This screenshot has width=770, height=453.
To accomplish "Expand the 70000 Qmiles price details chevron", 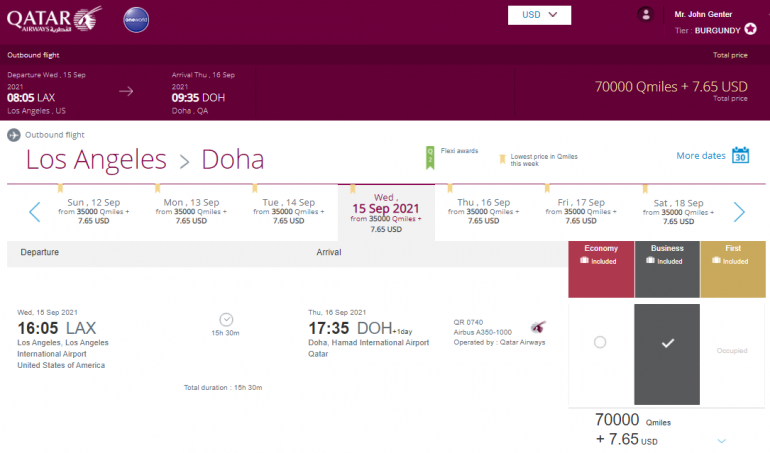I will point(722,440).
